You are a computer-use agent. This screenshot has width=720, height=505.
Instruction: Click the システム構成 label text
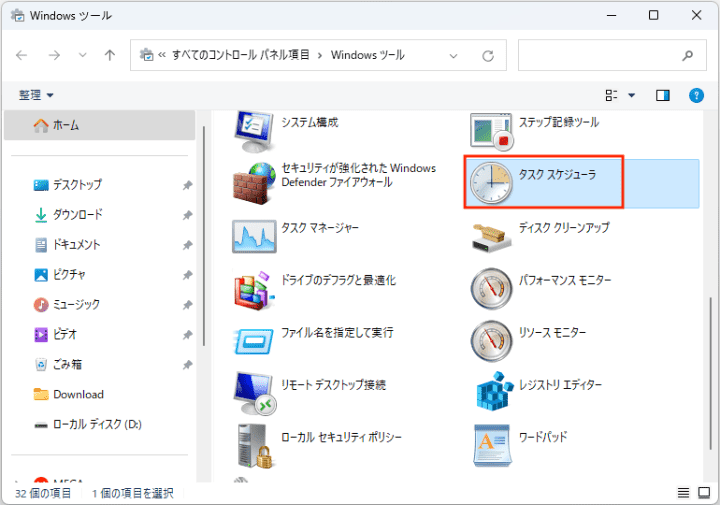click(x=309, y=122)
